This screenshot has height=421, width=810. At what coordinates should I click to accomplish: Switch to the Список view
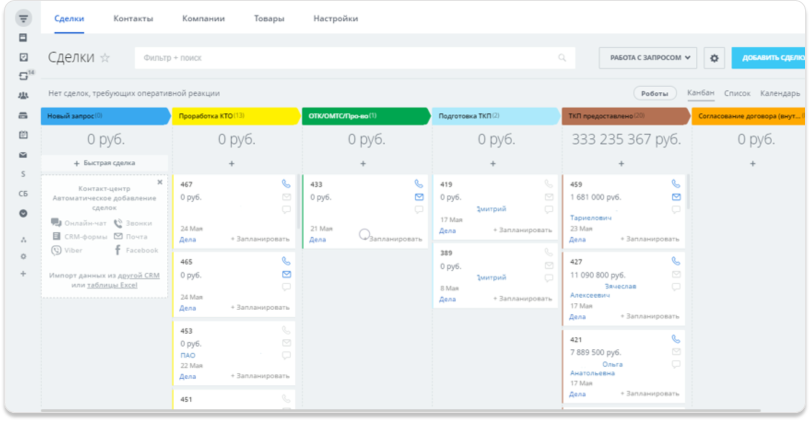point(737,93)
